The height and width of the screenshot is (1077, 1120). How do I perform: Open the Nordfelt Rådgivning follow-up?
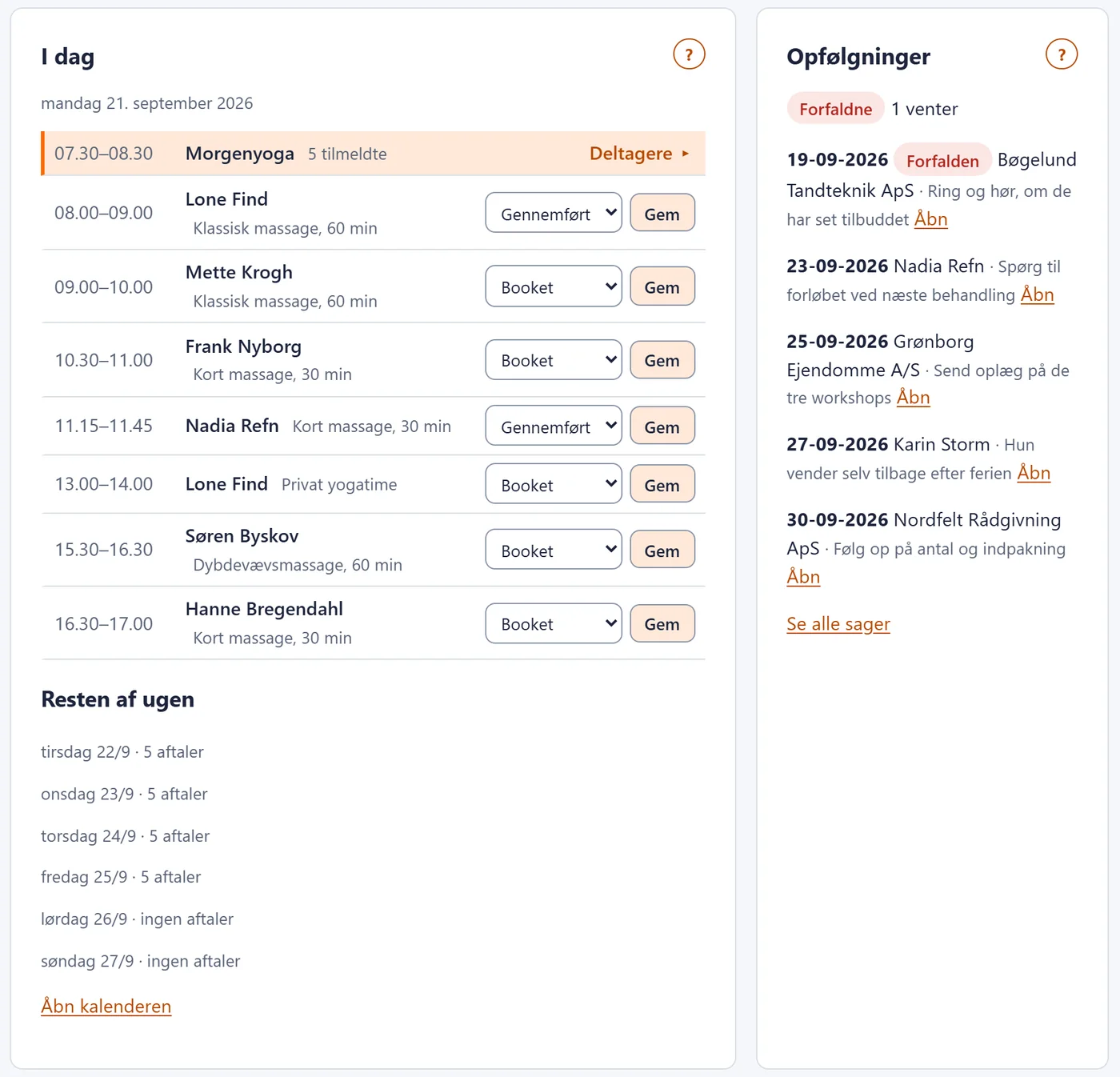pos(803,577)
